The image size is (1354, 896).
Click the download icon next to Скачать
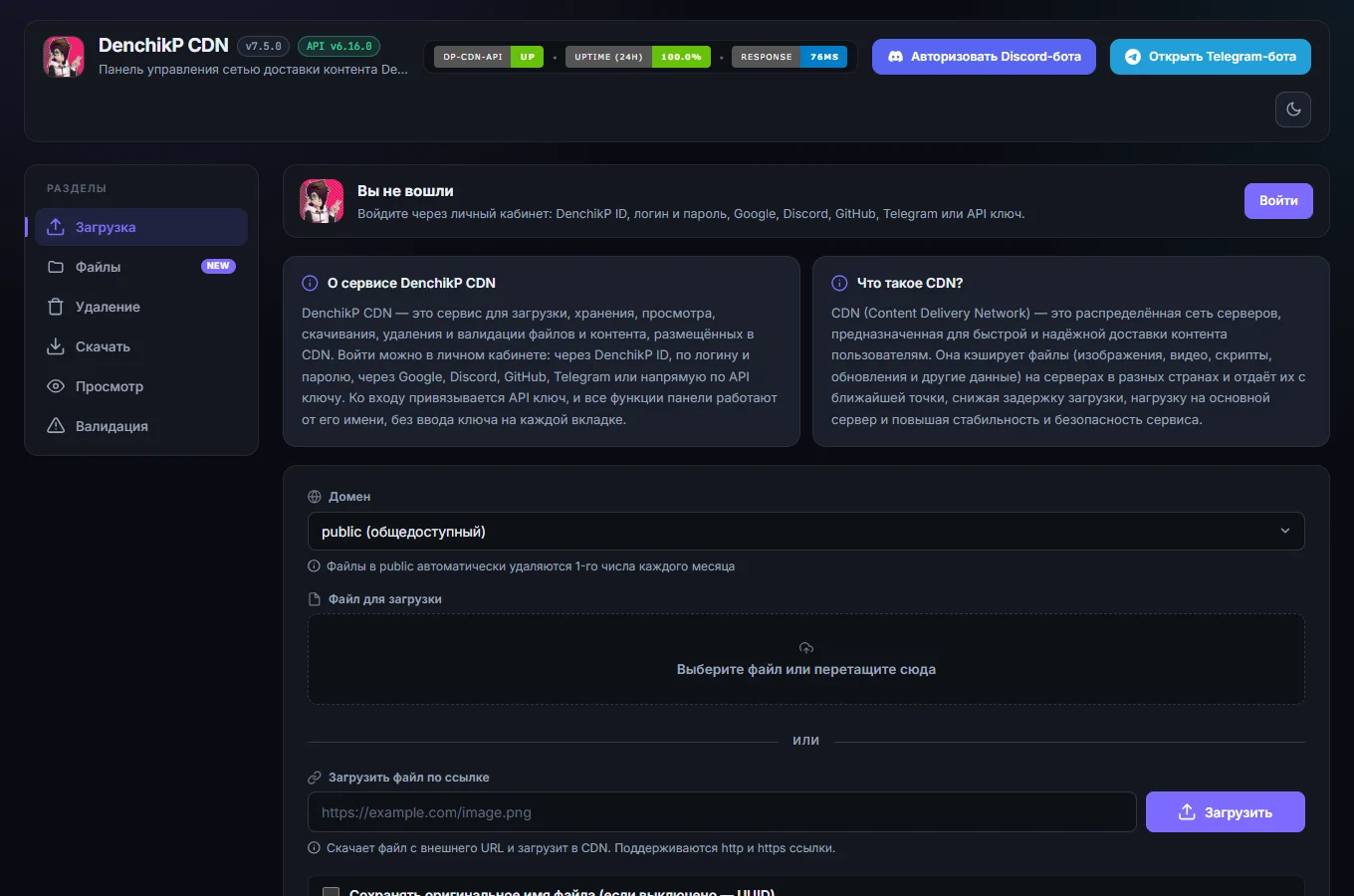[x=56, y=346]
